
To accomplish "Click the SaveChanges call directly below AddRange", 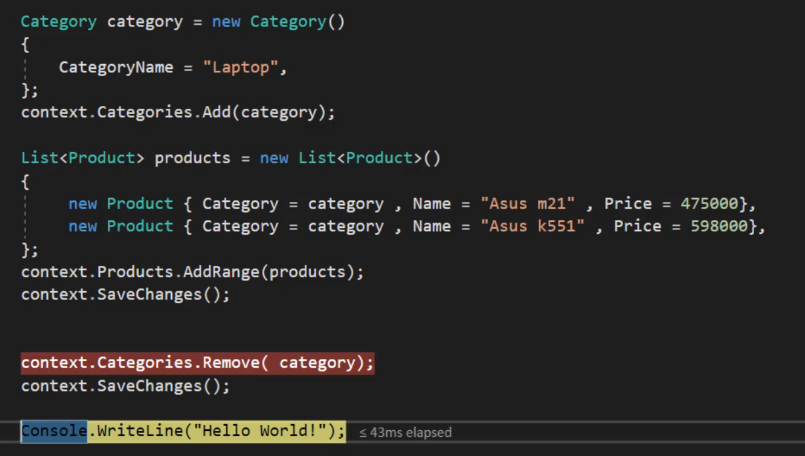I will click(126, 294).
